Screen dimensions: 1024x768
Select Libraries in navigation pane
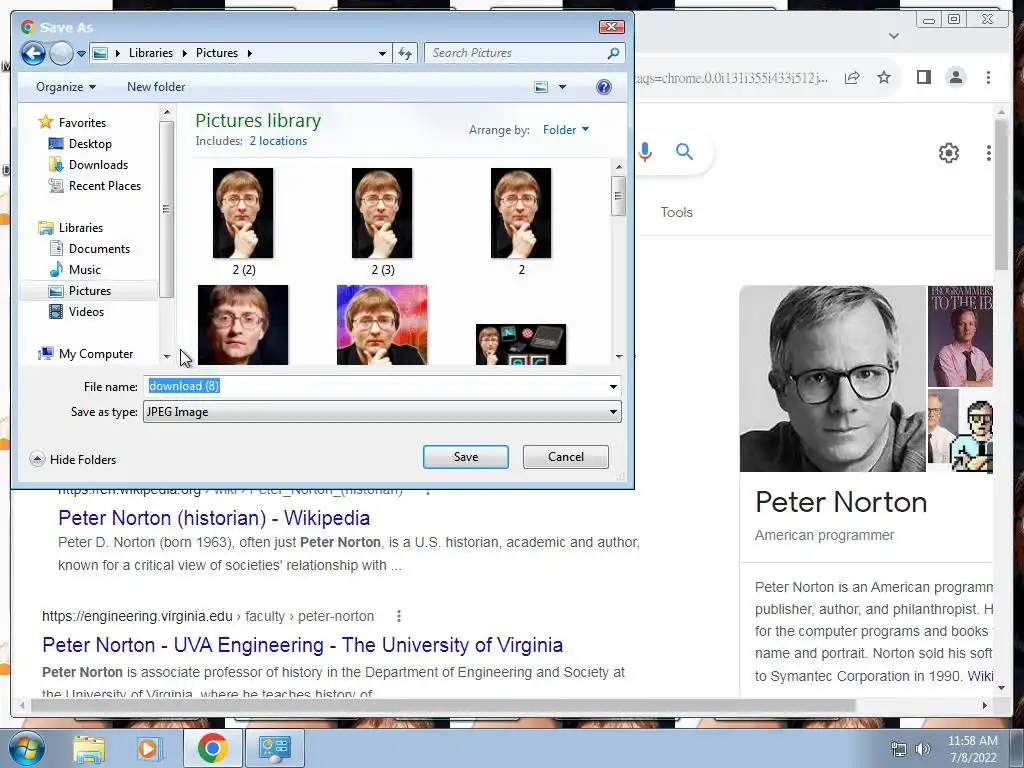80,227
